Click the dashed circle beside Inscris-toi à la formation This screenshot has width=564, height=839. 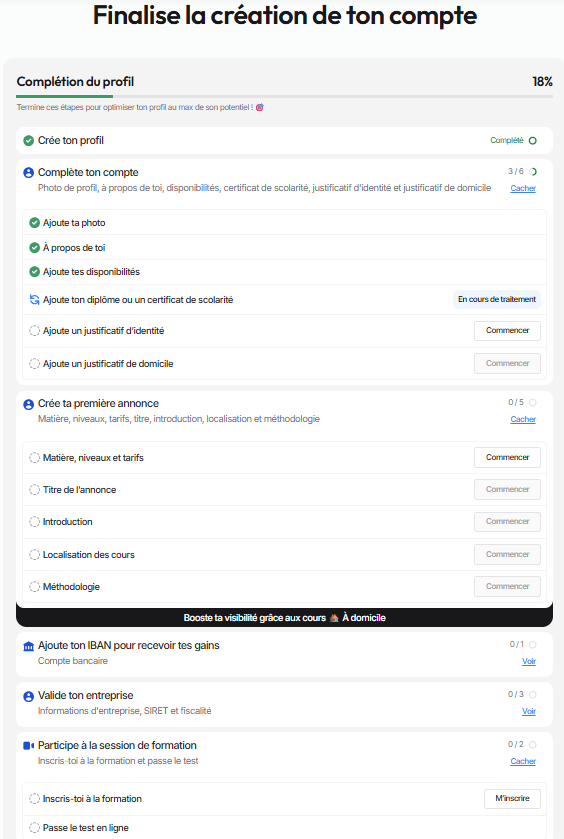[x=34, y=798]
